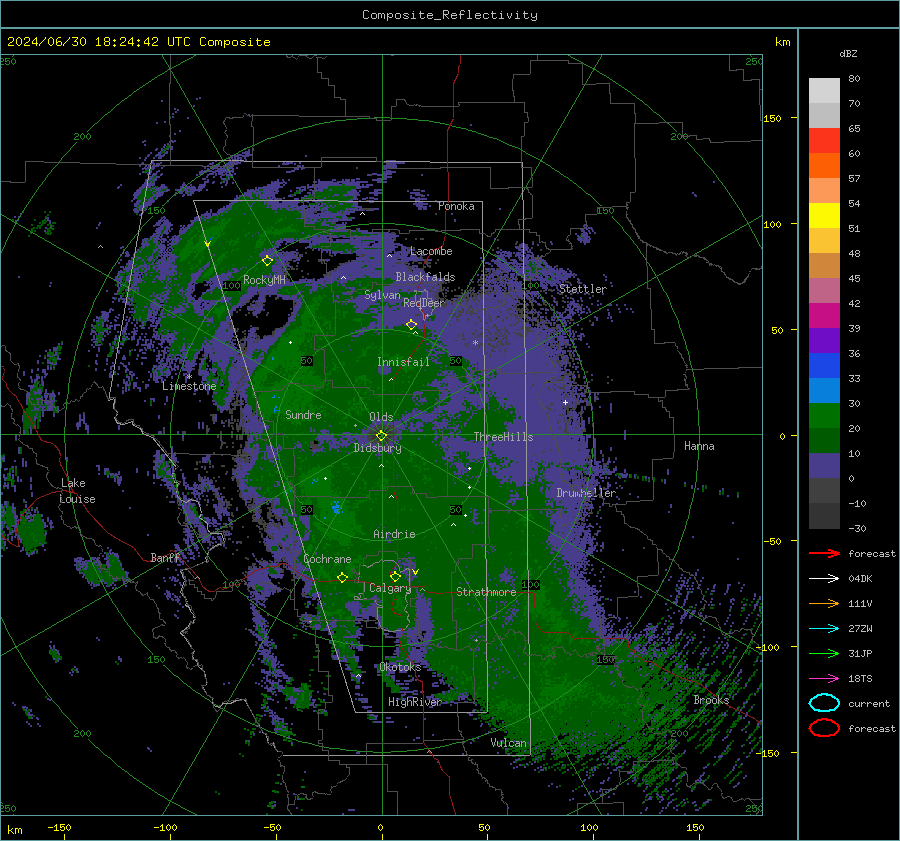This screenshot has height=841, width=900.
Task: Click the yellow station marker near Cochrane
Action: click(x=342, y=577)
